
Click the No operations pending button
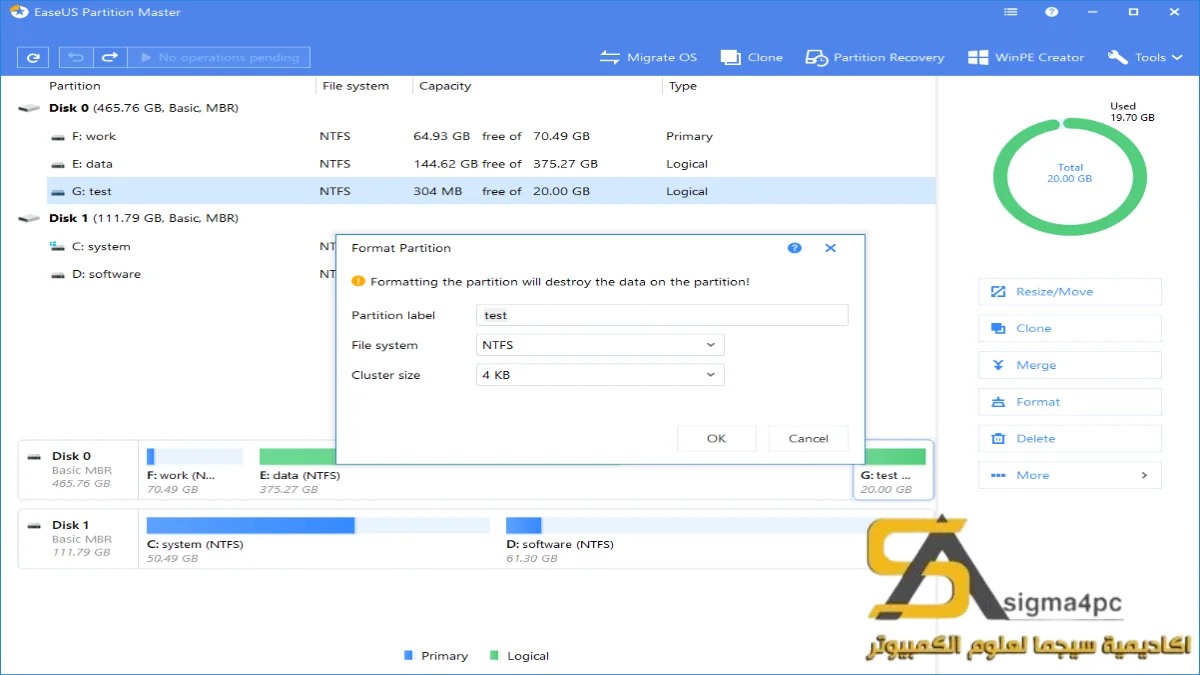pyautogui.click(x=219, y=57)
